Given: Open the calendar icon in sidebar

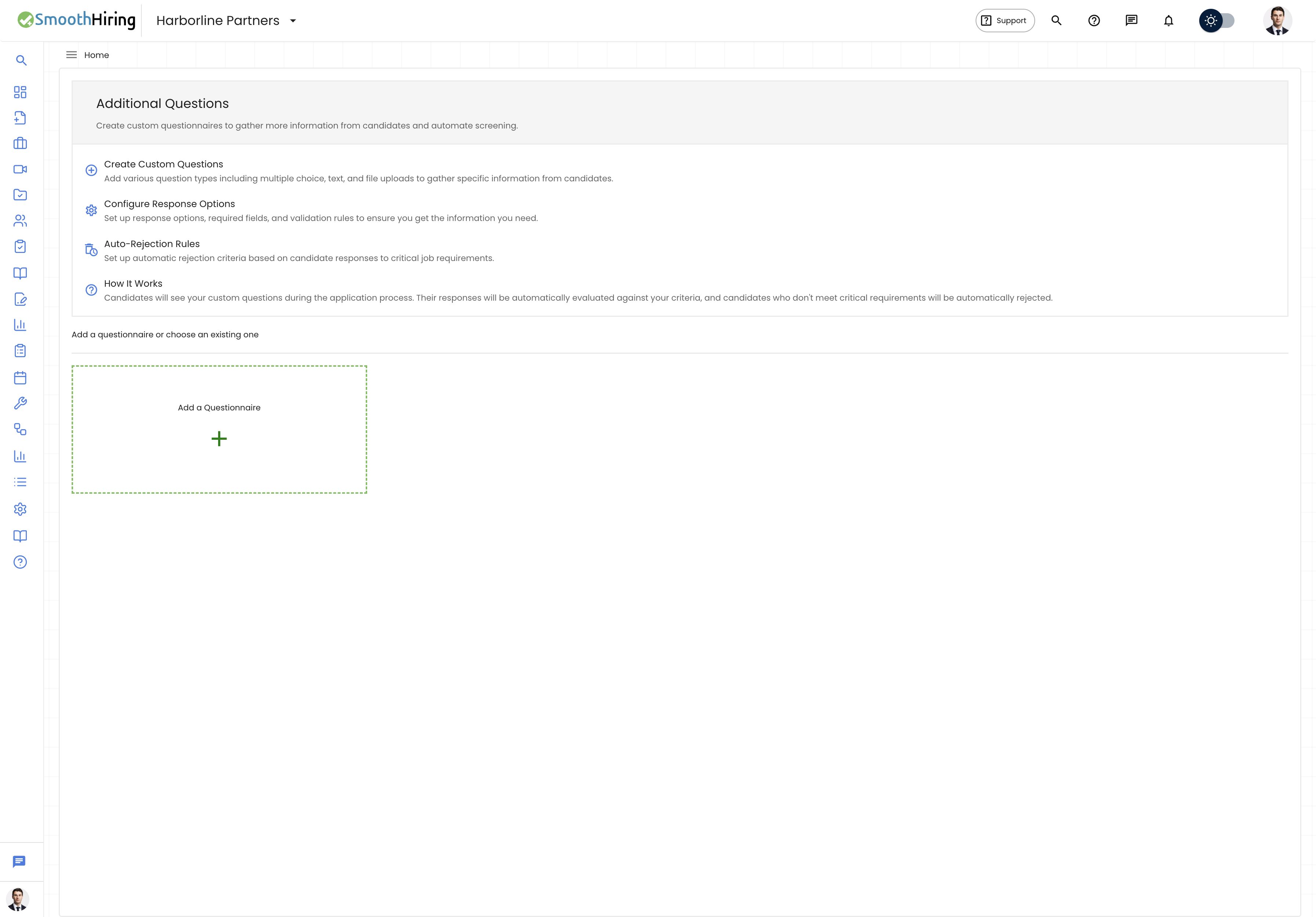Looking at the screenshot, I should point(20,378).
